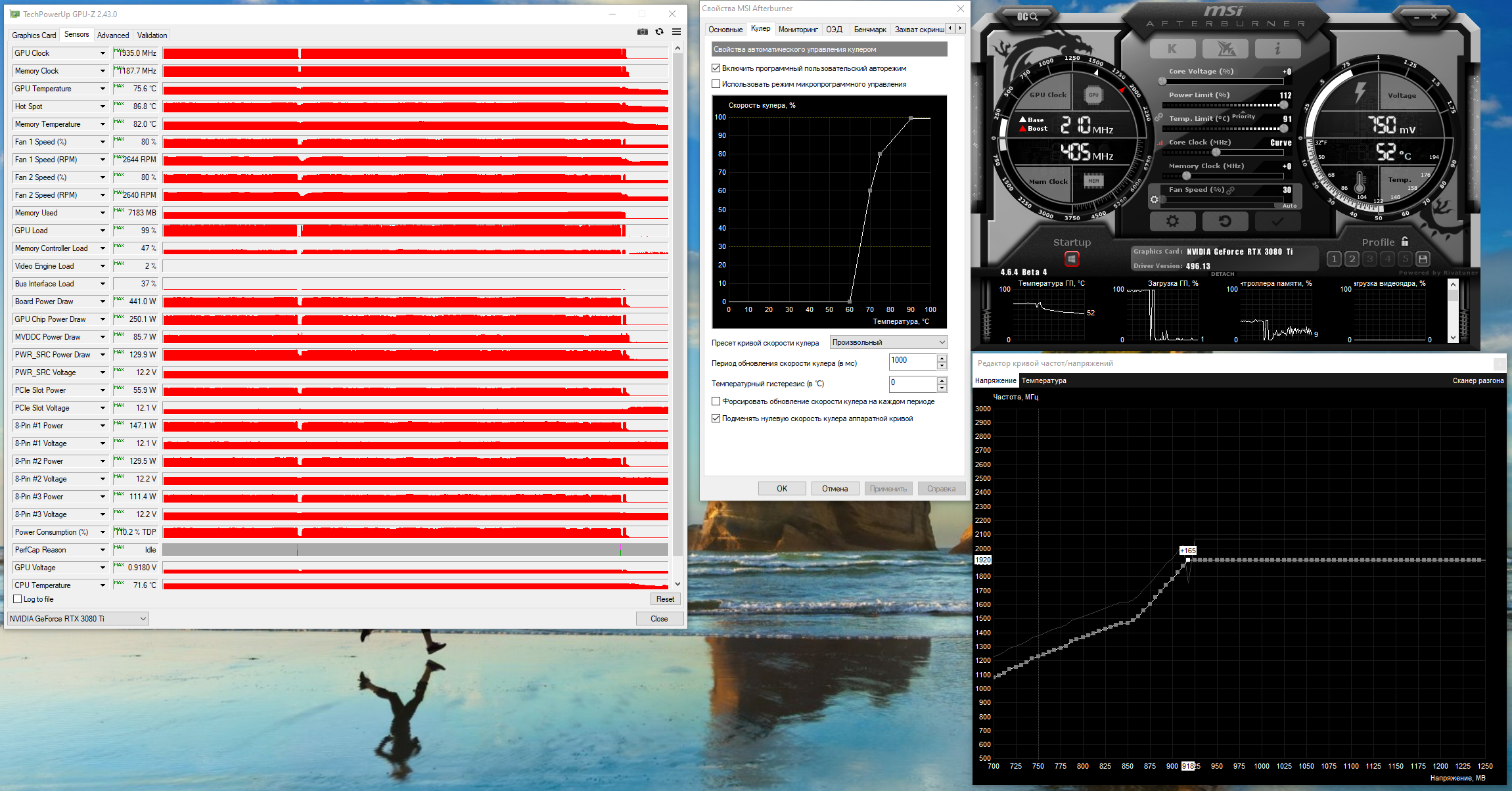
Task: Check force fan speed update each period
Action: (716, 401)
